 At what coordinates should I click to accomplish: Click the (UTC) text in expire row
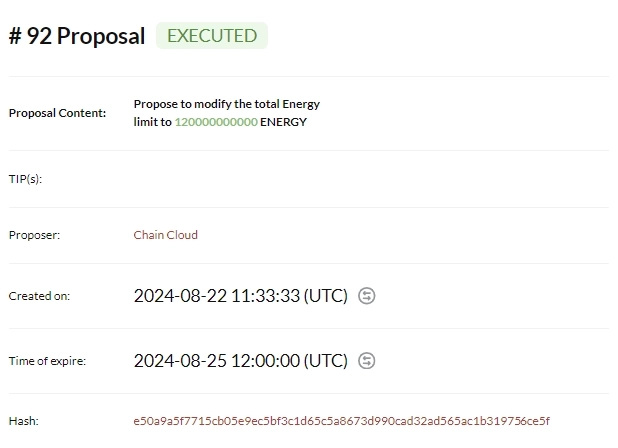point(325,361)
